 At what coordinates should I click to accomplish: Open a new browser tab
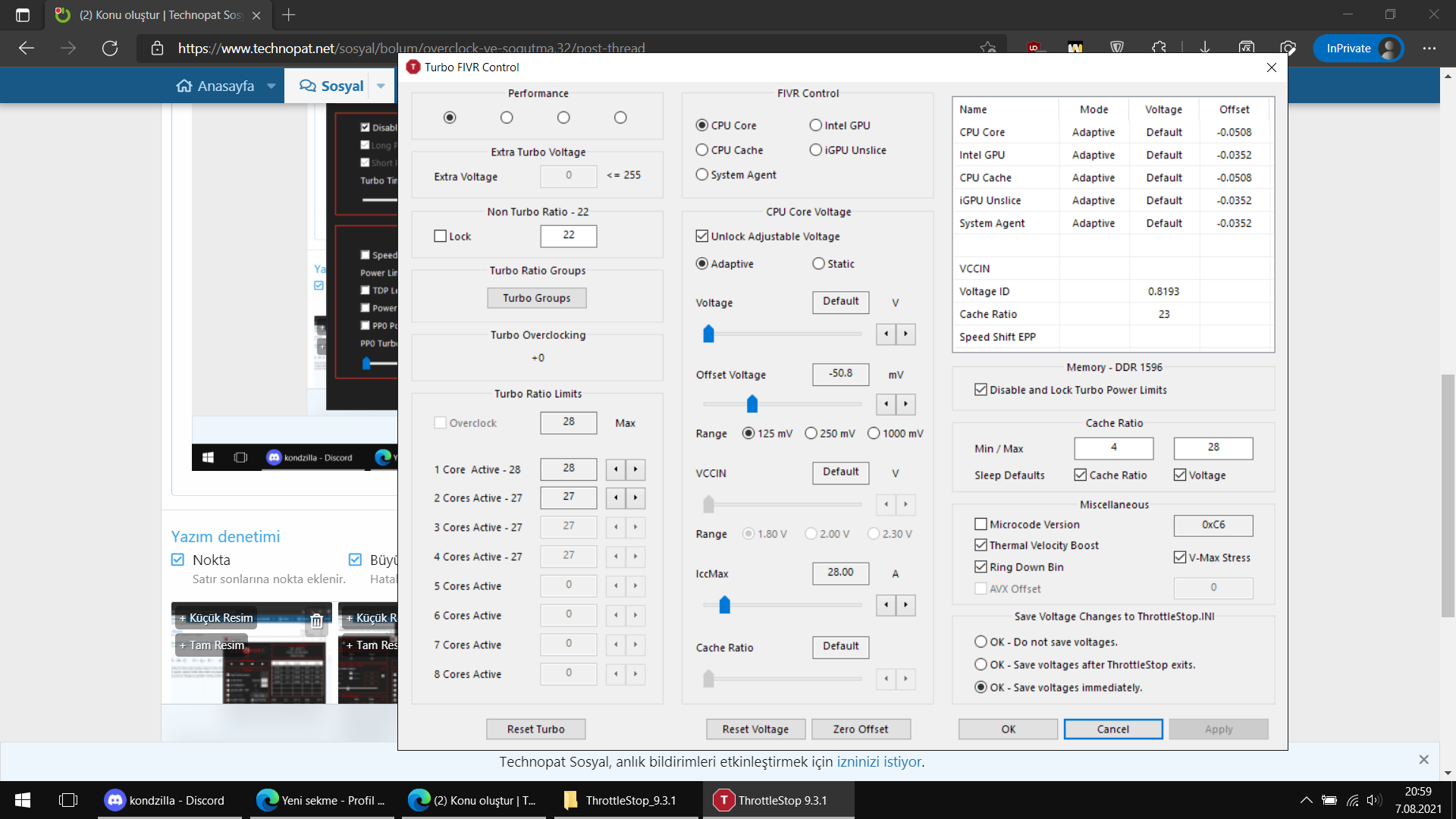289,14
